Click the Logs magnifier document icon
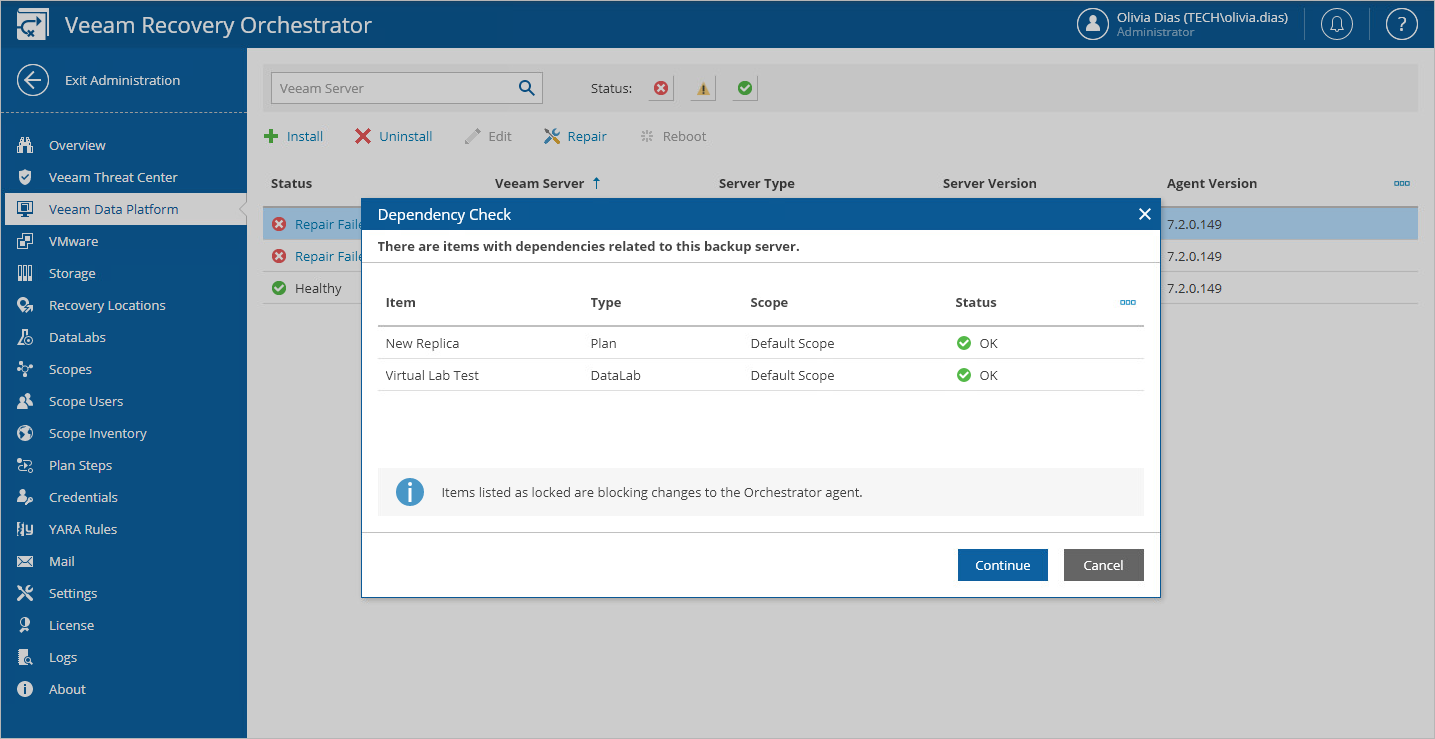Image resolution: width=1435 pixels, height=739 pixels. pyautogui.click(x=26, y=657)
